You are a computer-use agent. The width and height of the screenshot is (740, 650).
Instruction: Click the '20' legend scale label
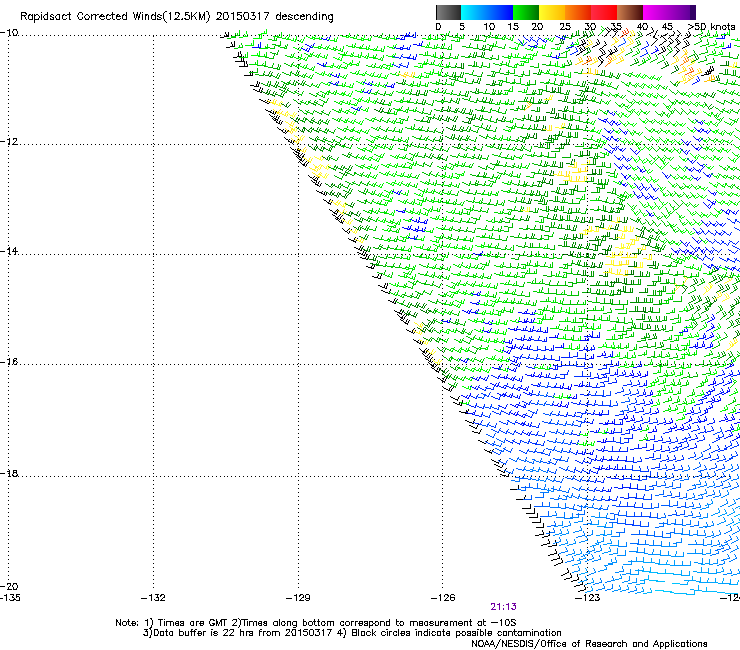[537, 27]
